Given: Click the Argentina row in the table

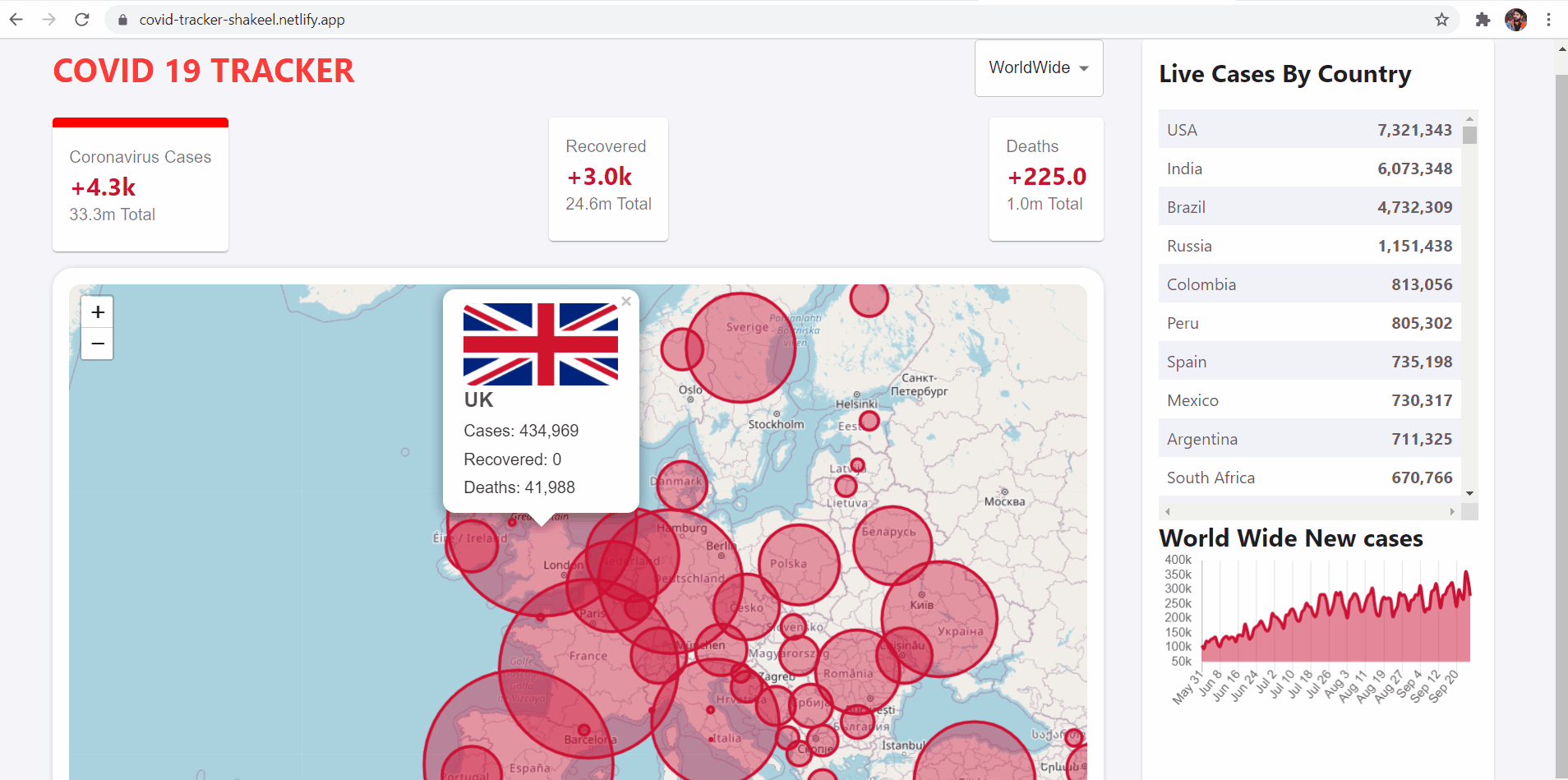Looking at the screenshot, I should coord(1310,439).
